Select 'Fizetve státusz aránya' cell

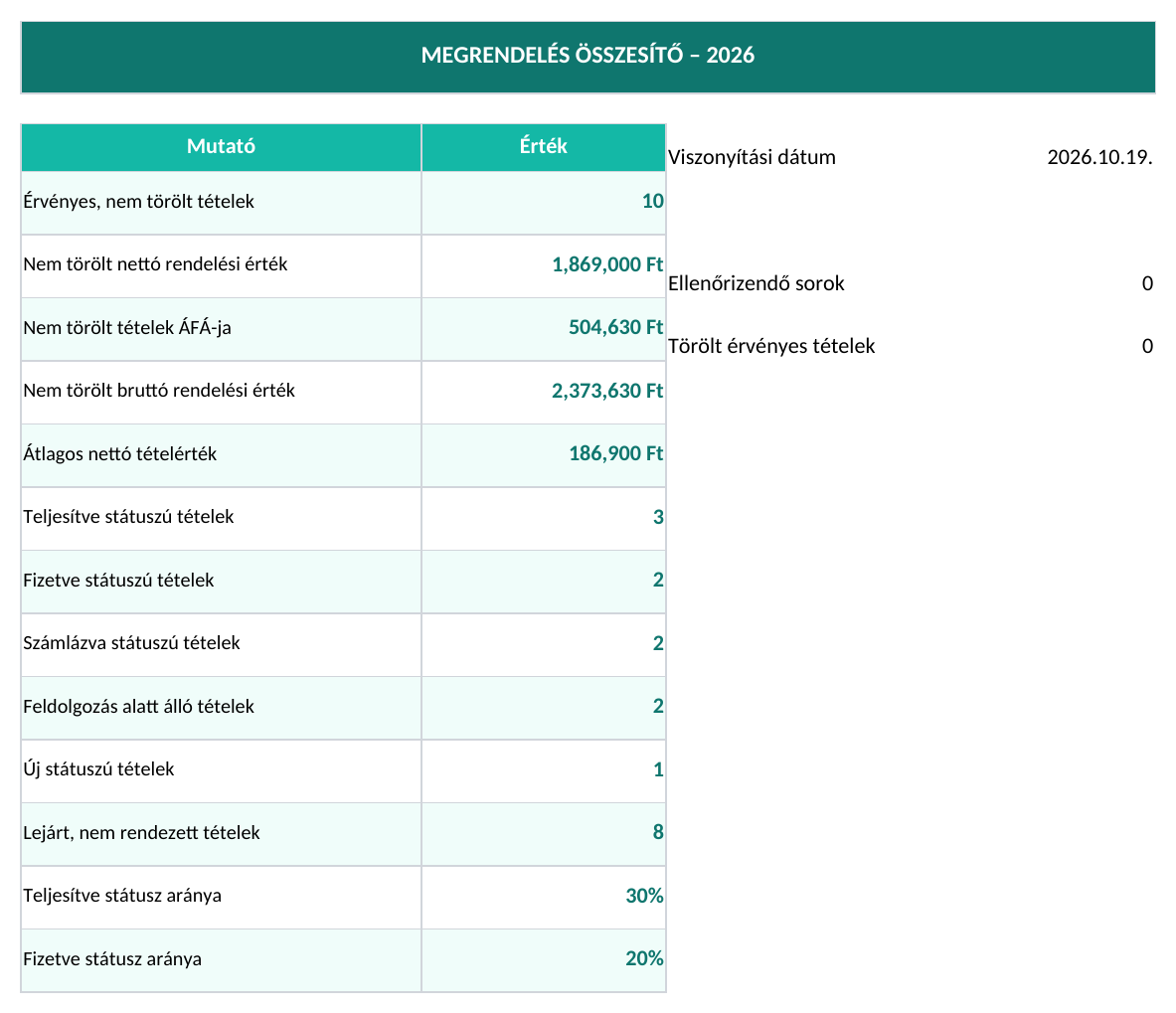[222, 960]
